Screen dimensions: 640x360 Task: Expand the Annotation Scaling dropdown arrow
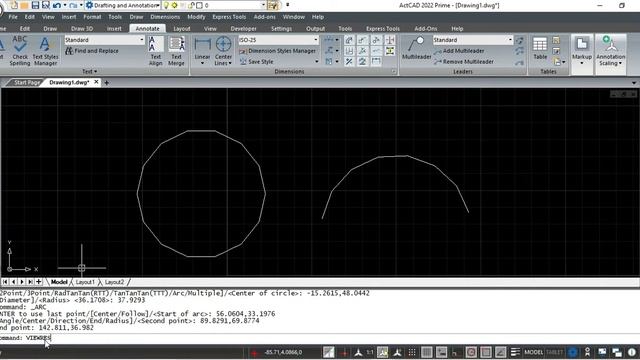click(x=620, y=63)
